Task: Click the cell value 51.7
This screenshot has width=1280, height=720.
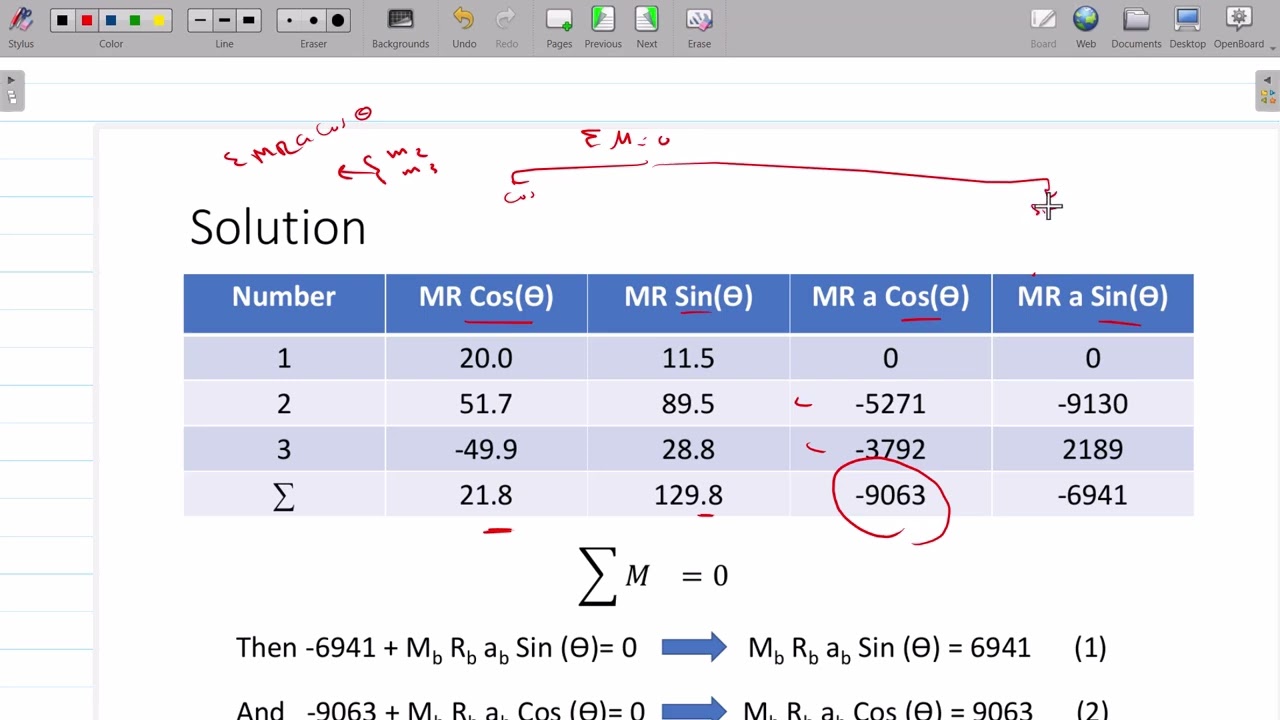Action: point(486,404)
